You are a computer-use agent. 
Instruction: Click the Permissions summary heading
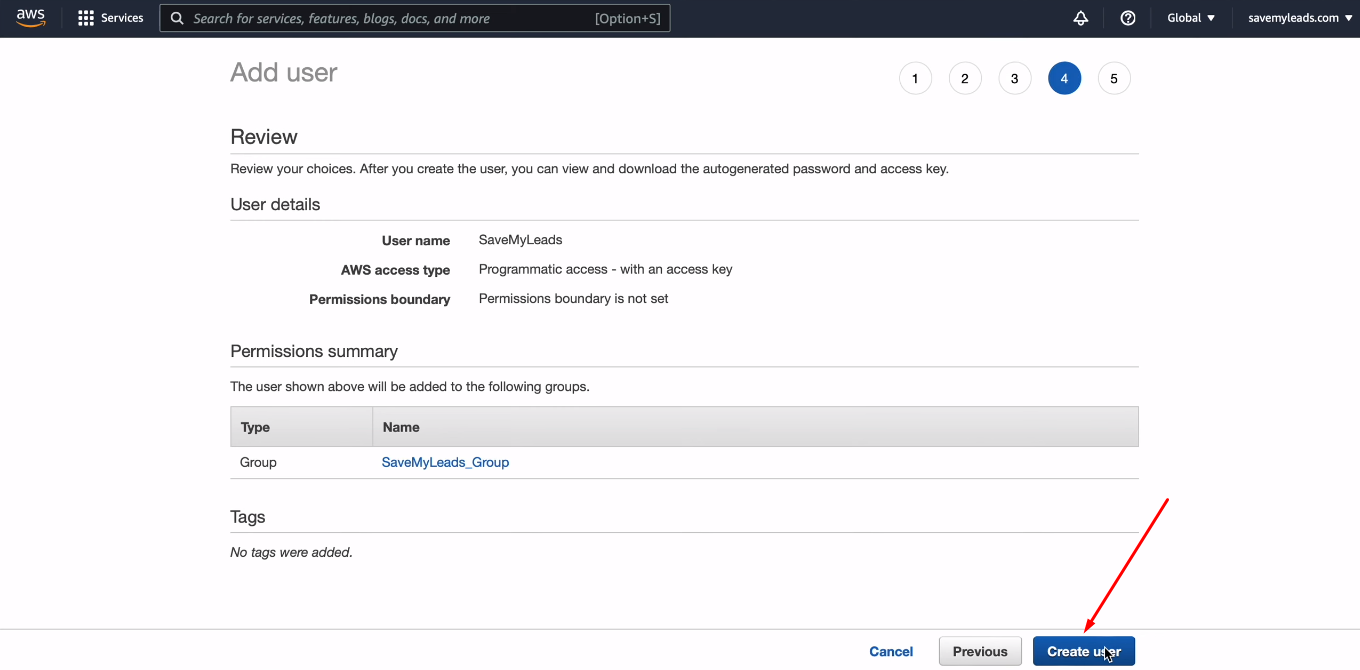point(314,351)
